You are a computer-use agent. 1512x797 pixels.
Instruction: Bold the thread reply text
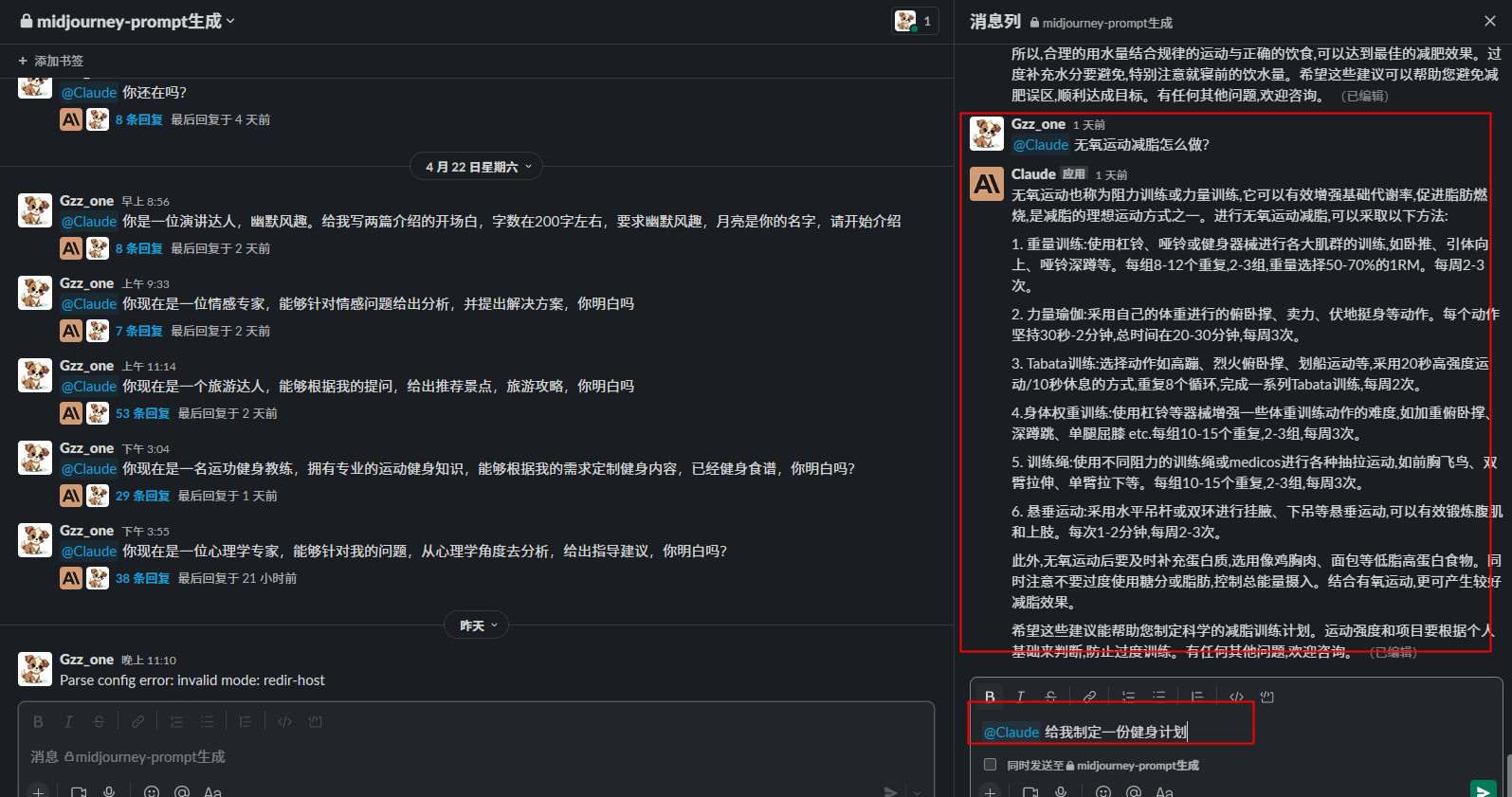point(990,697)
